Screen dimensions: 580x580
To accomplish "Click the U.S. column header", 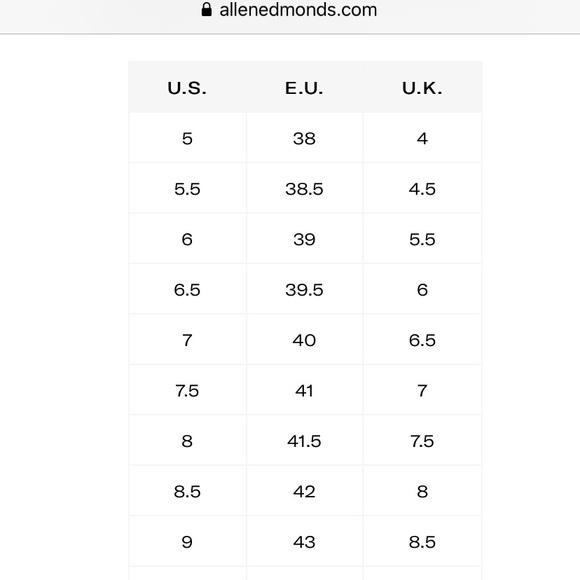I will click(187, 87).
